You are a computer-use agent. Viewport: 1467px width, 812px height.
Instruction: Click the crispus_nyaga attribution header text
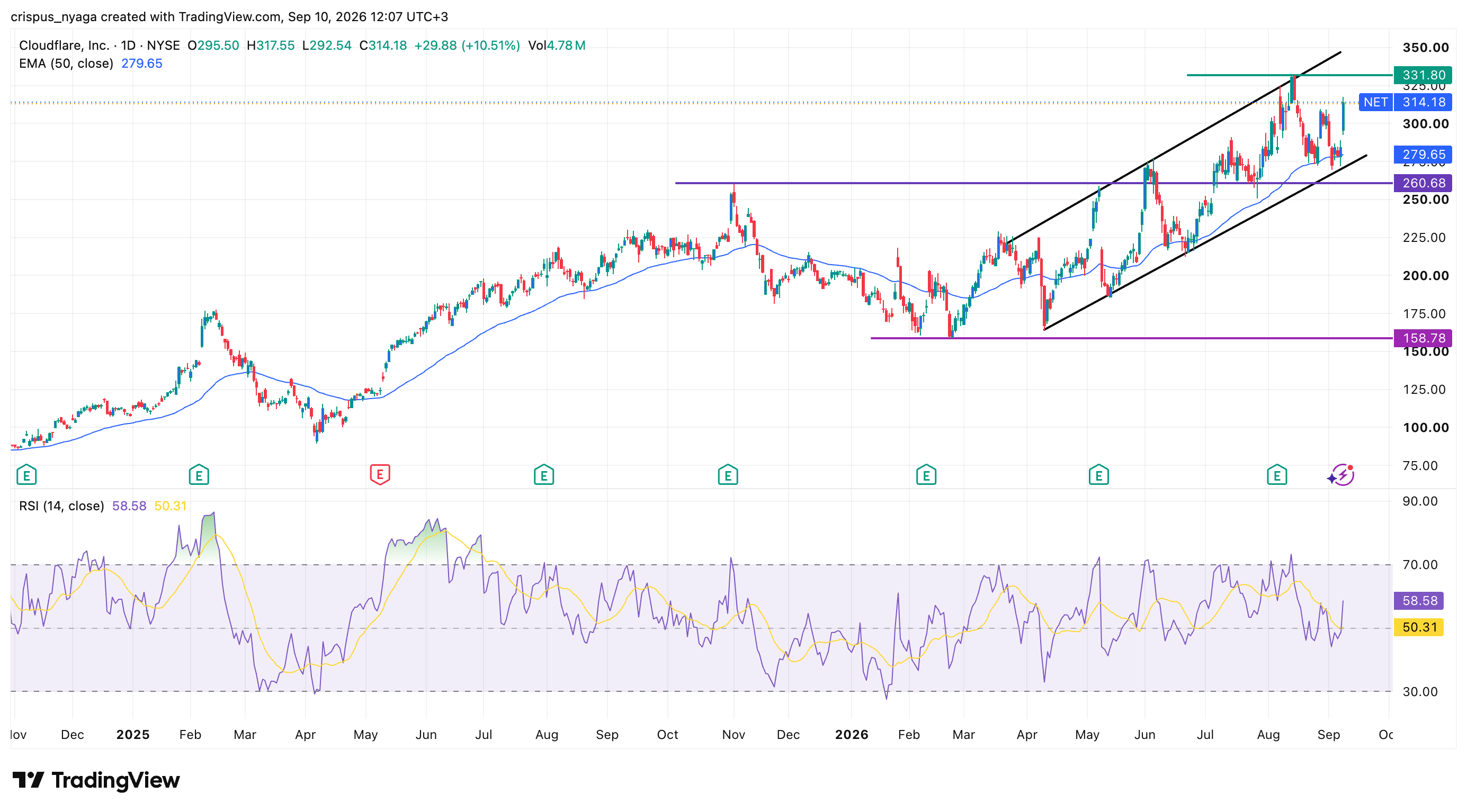click(229, 16)
